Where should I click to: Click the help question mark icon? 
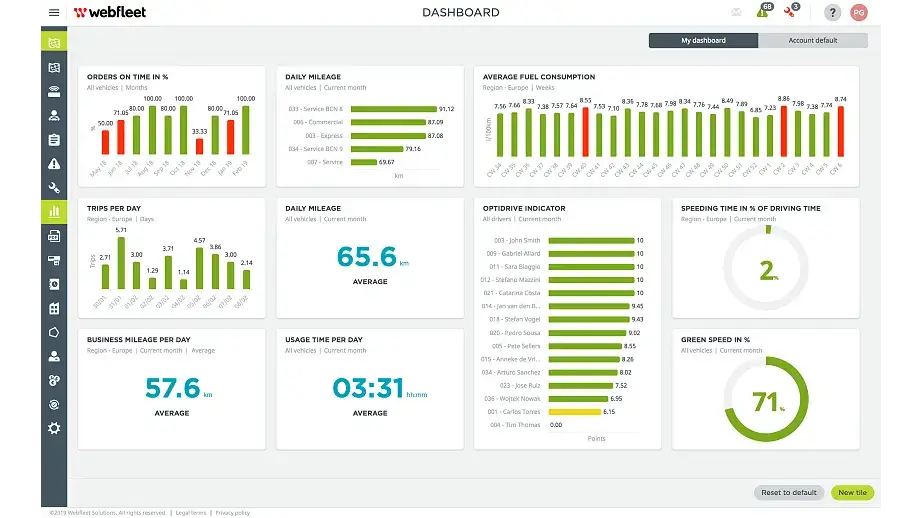click(831, 13)
